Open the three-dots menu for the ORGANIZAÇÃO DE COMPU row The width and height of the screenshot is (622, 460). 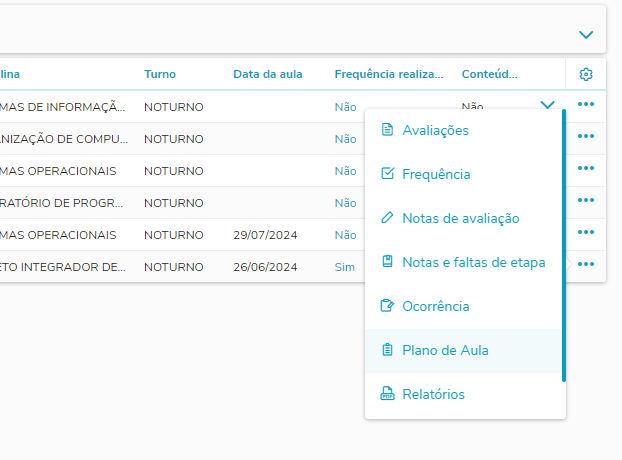(x=586, y=137)
